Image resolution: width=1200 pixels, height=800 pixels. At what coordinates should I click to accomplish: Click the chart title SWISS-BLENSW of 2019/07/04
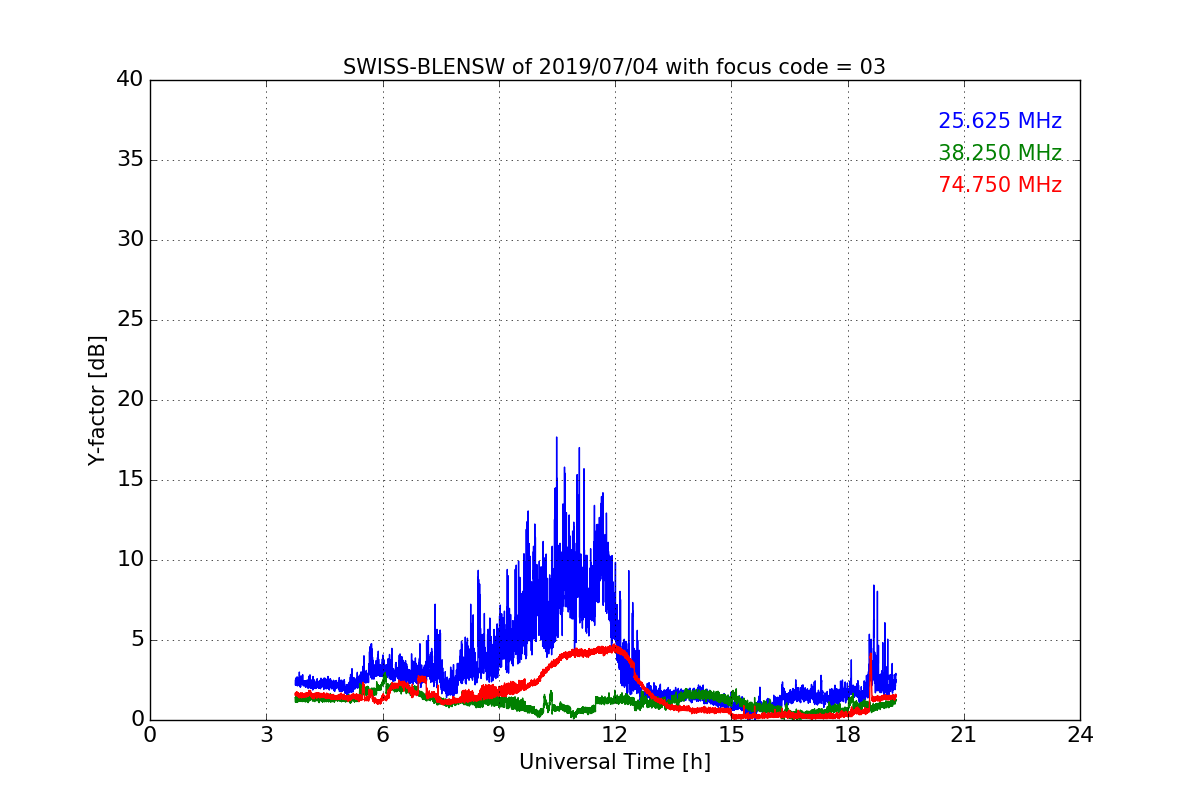point(614,67)
